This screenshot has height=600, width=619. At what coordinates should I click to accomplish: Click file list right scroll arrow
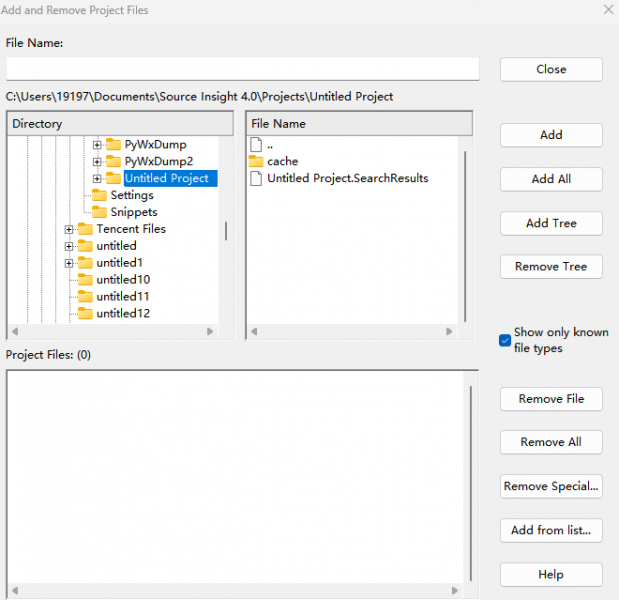(x=449, y=332)
